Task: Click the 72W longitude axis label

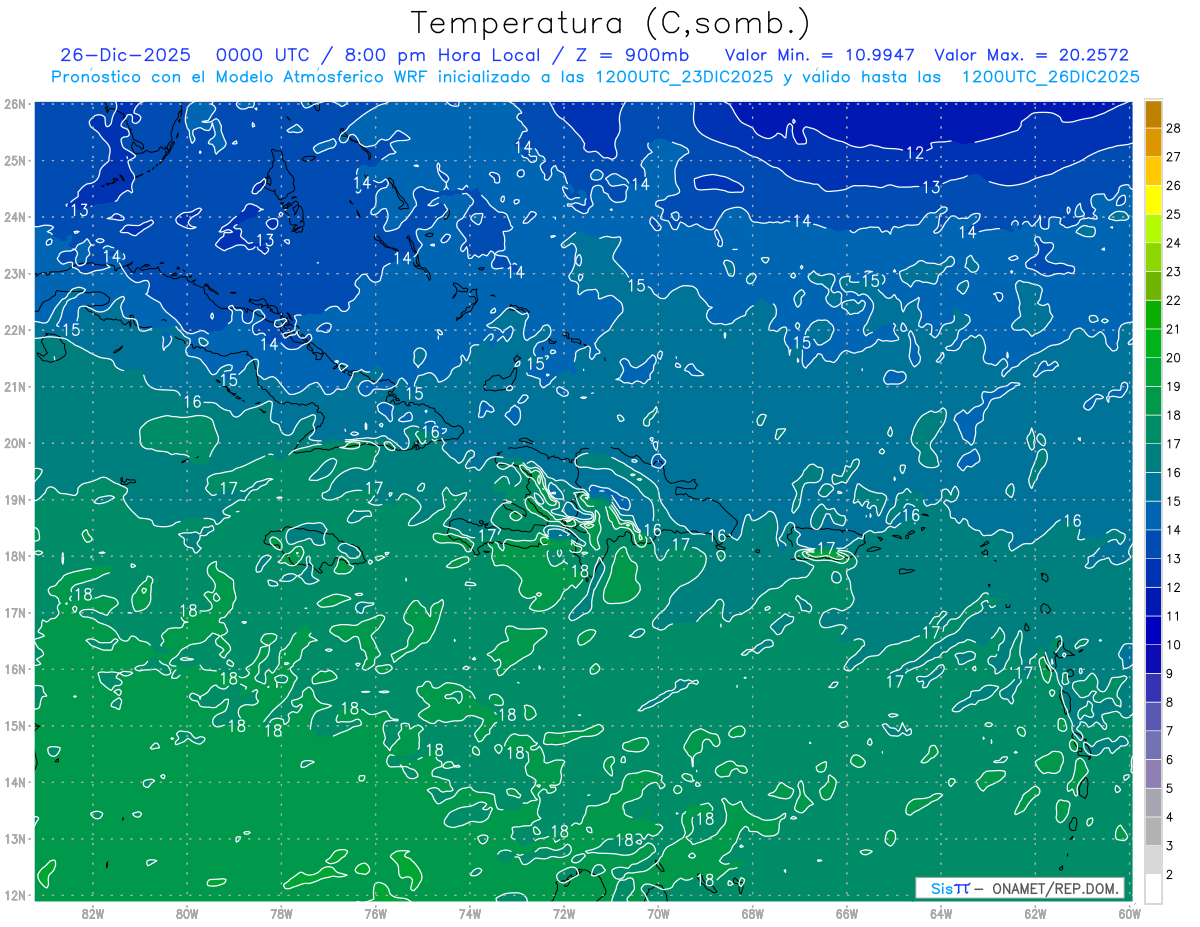Action: click(x=564, y=913)
